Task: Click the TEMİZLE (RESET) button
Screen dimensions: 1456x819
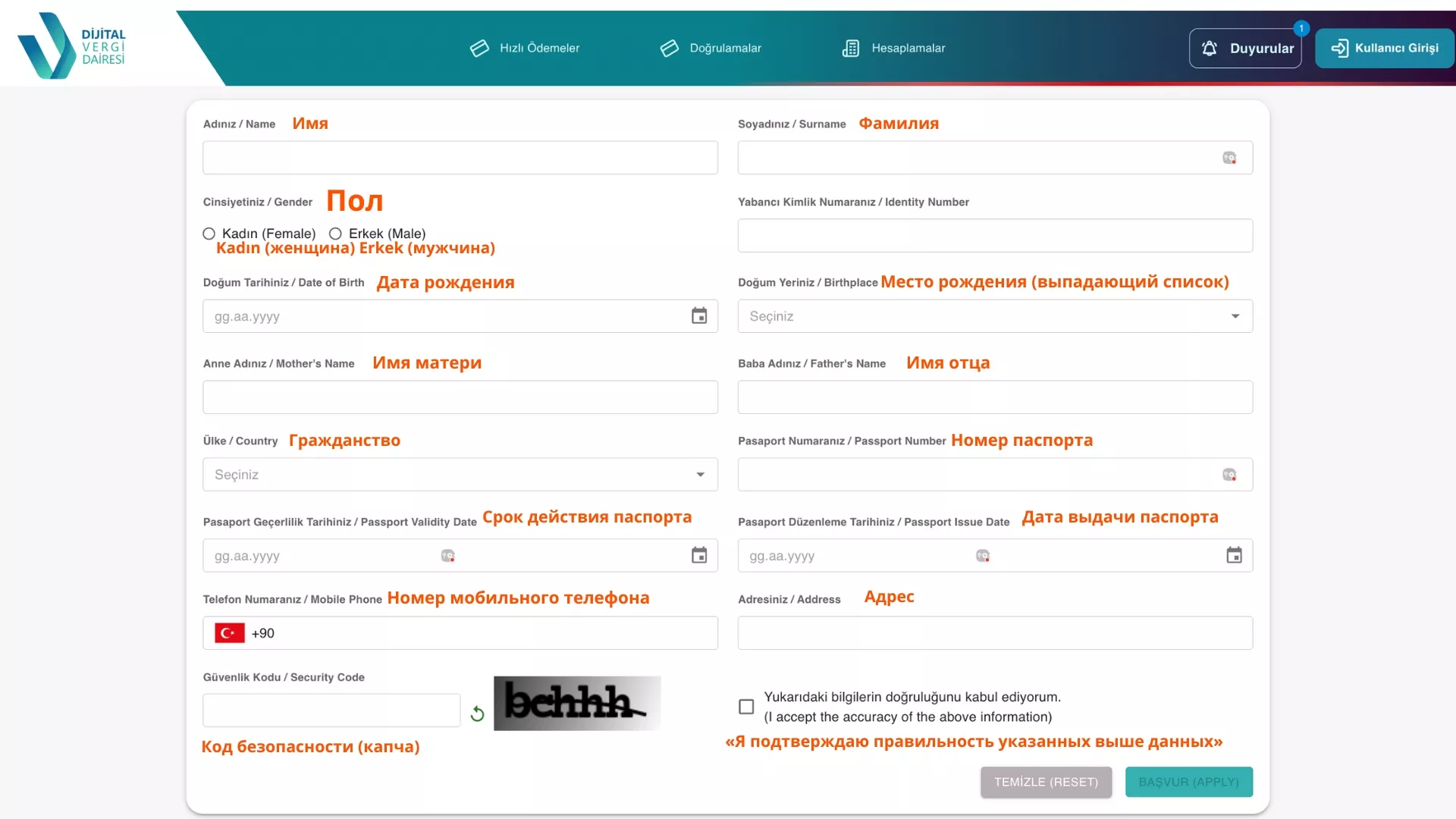Action: click(x=1046, y=782)
